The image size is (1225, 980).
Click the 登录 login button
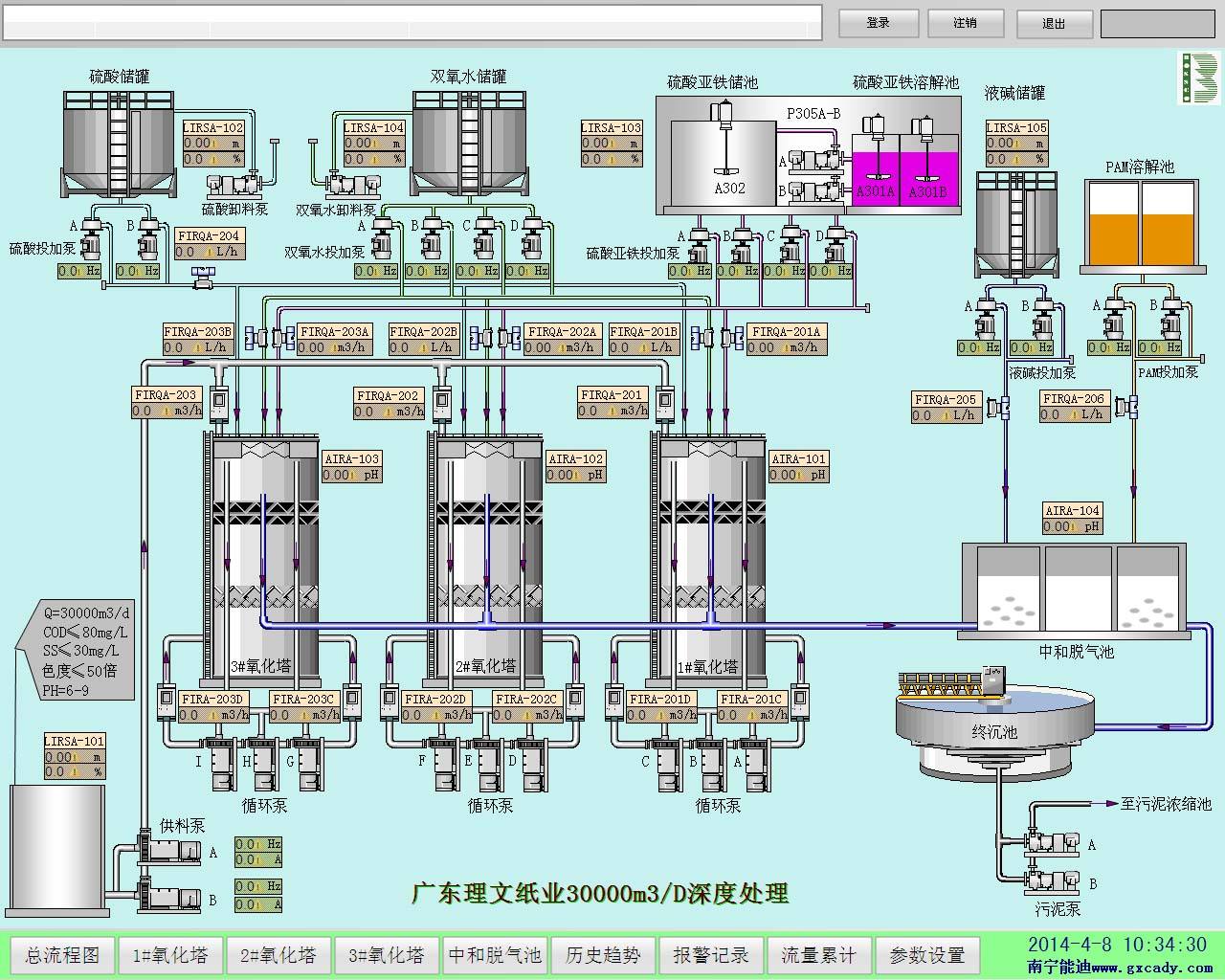(x=879, y=23)
